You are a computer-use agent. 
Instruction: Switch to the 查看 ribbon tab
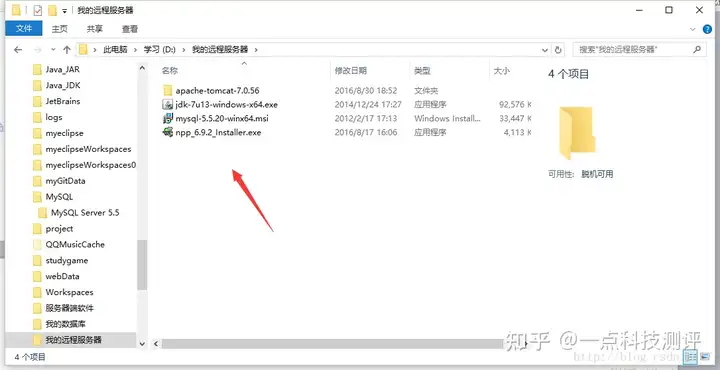tap(130, 29)
